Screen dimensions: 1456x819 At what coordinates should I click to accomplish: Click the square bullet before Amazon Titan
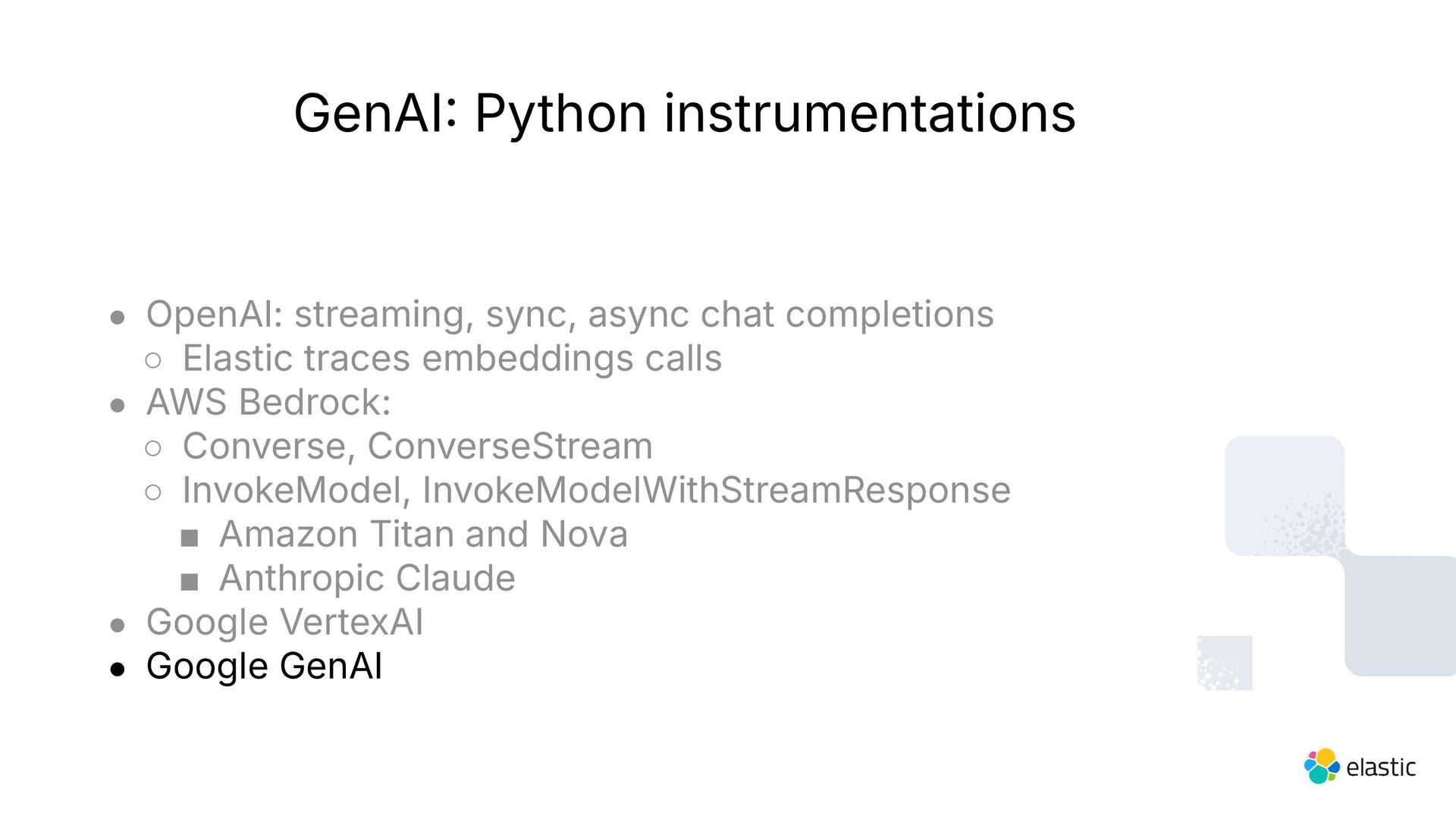(x=190, y=538)
